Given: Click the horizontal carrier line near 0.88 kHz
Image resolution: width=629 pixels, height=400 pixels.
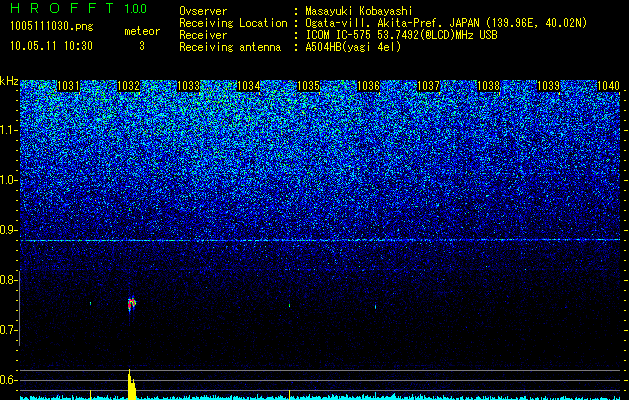Looking at the screenshot, I should (320, 240).
